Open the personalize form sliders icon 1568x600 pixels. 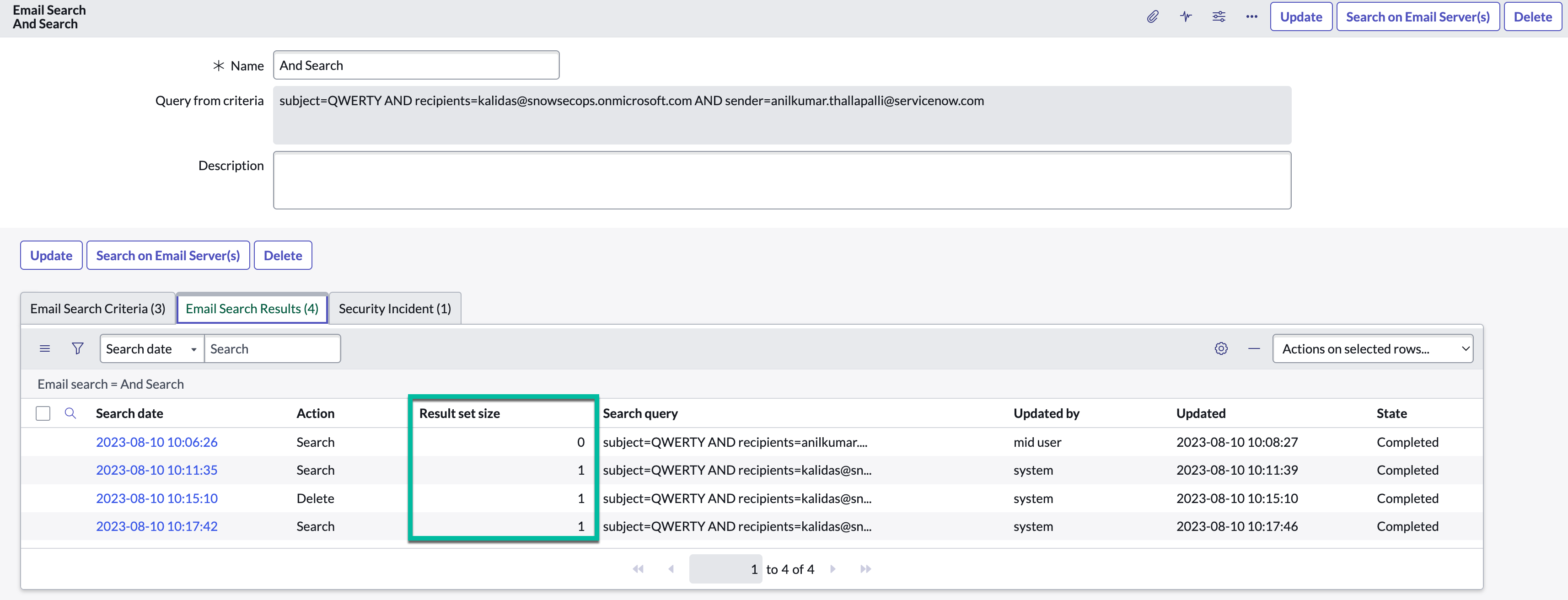coord(1219,16)
